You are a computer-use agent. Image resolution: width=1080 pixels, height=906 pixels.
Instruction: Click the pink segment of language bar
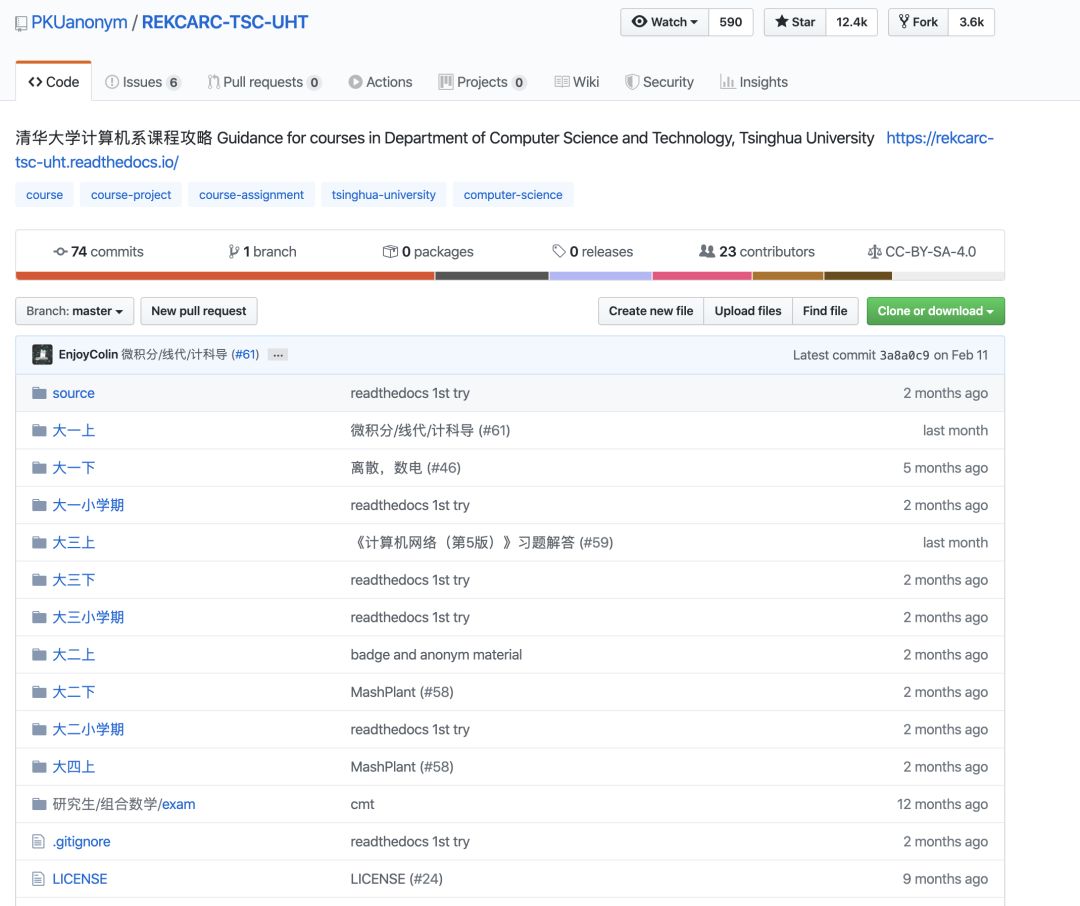tap(702, 276)
